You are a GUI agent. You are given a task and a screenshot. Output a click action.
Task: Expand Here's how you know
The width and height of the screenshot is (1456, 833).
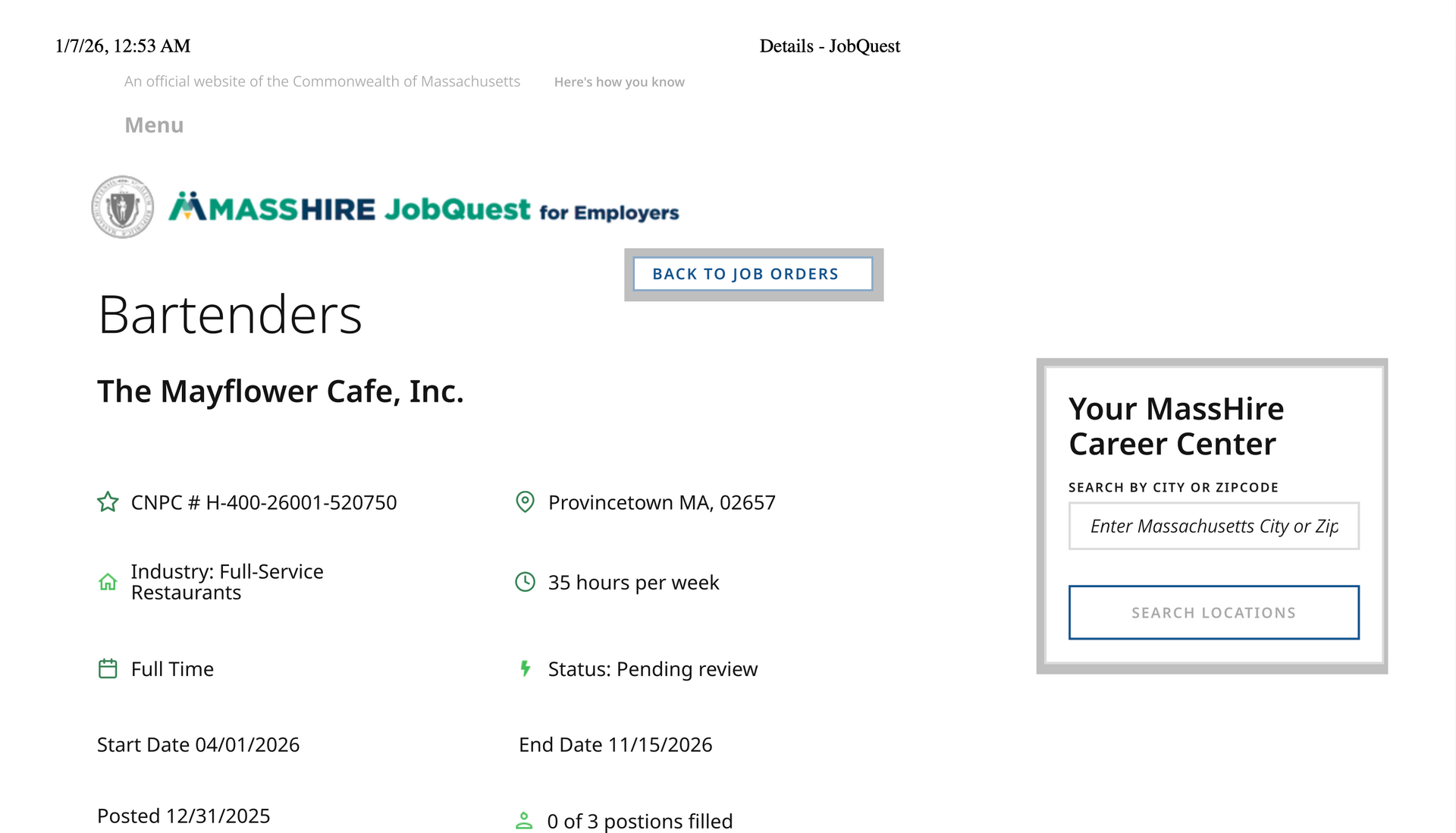pyautogui.click(x=619, y=82)
